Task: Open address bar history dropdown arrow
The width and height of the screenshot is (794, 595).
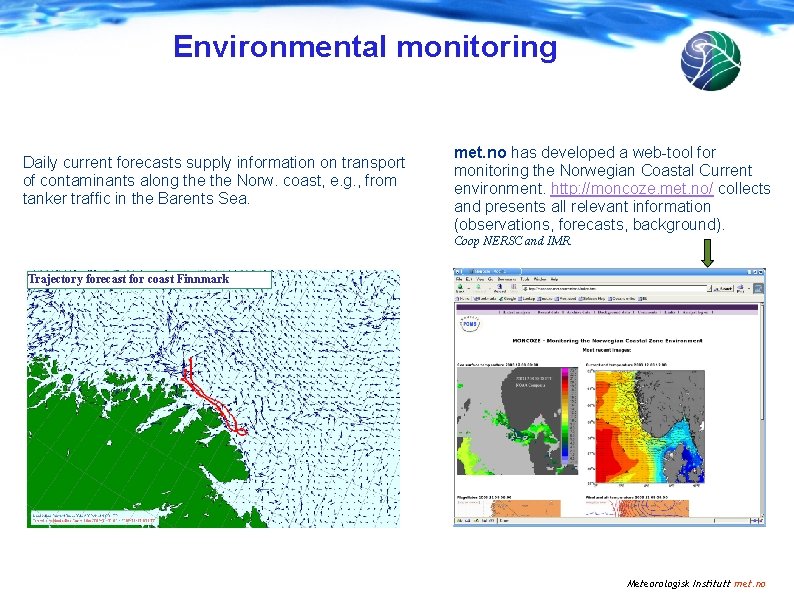Action: (x=709, y=289)
